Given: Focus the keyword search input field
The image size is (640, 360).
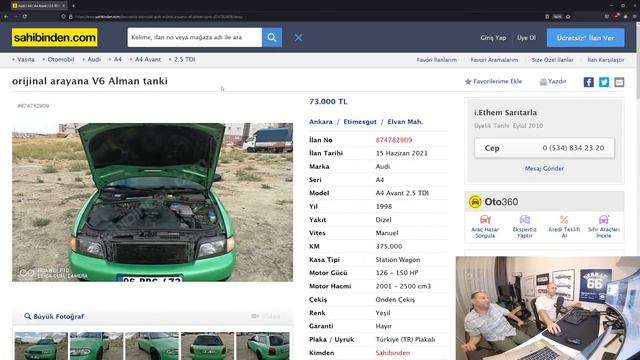Looking at the screenshot, I should pyautogui.click(x=195, y=38).
